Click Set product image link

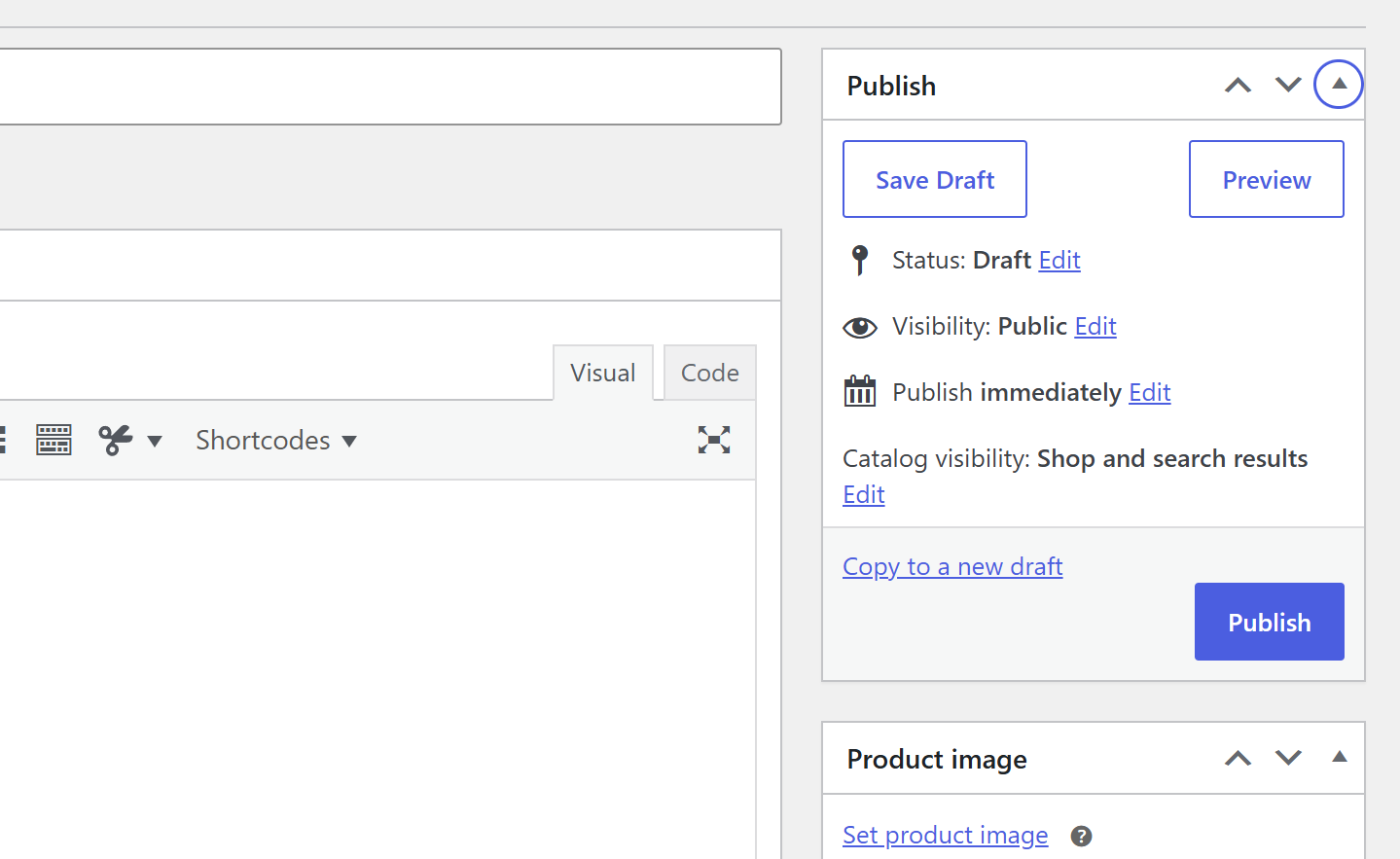[x=946, y=835]
